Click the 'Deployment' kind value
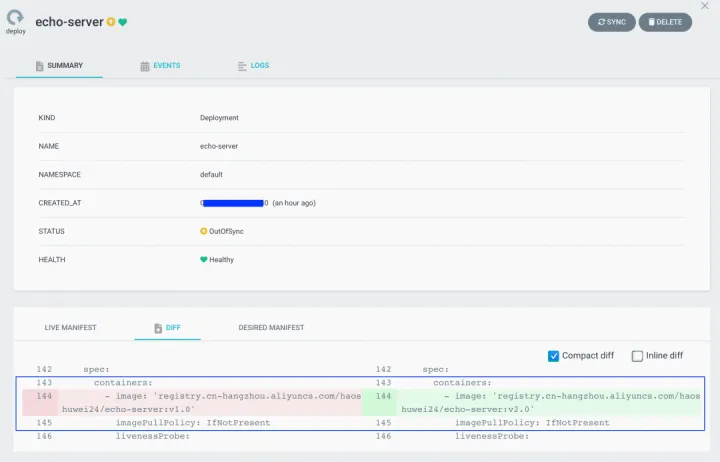The image size is (720, 462). click(219, 118)
